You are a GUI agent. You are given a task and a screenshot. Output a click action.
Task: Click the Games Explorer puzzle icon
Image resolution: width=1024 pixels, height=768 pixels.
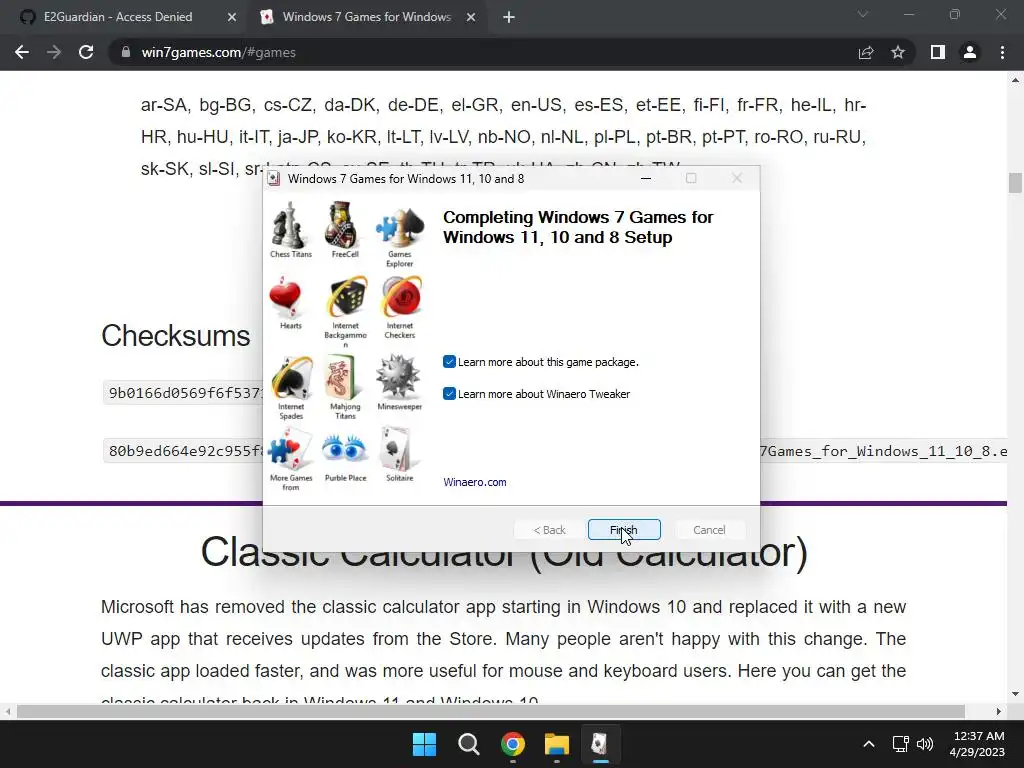(400, 227)
